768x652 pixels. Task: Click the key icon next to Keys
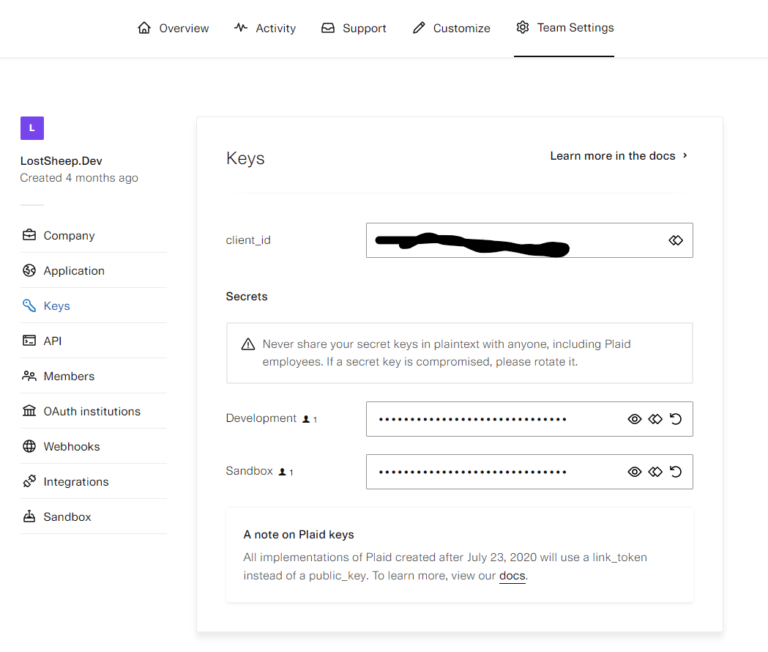click(x=29, y=306)
